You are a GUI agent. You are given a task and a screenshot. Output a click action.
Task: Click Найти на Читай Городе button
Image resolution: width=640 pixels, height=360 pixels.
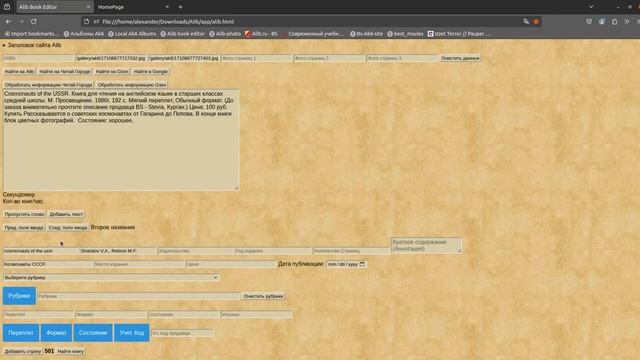coord(64,71)
